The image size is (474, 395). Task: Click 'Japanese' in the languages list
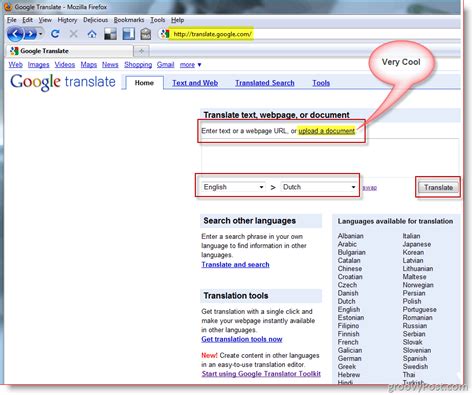[x=417, y=244]
